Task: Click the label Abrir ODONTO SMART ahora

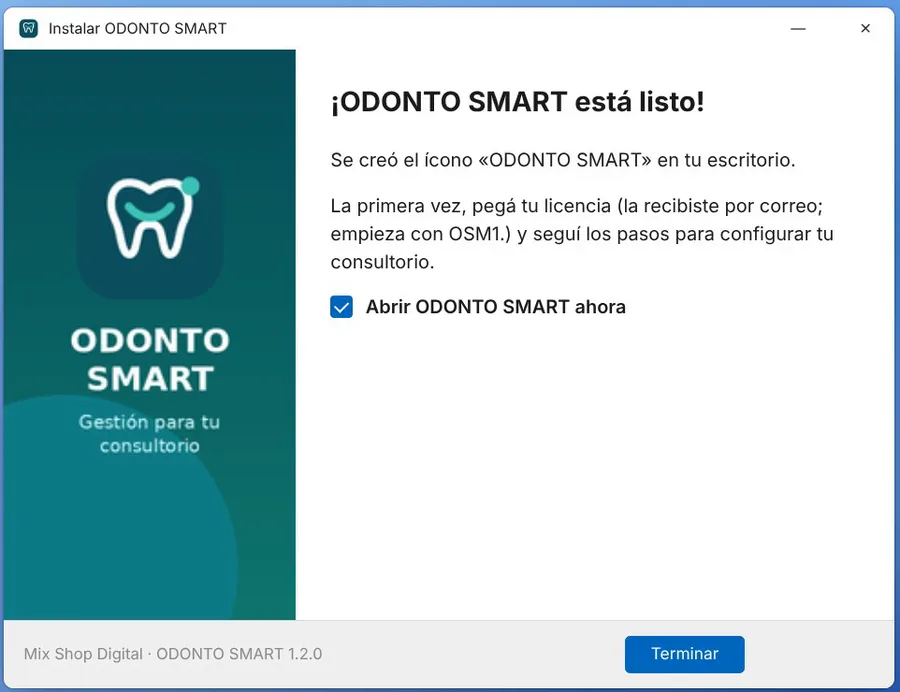Action: 496,307
